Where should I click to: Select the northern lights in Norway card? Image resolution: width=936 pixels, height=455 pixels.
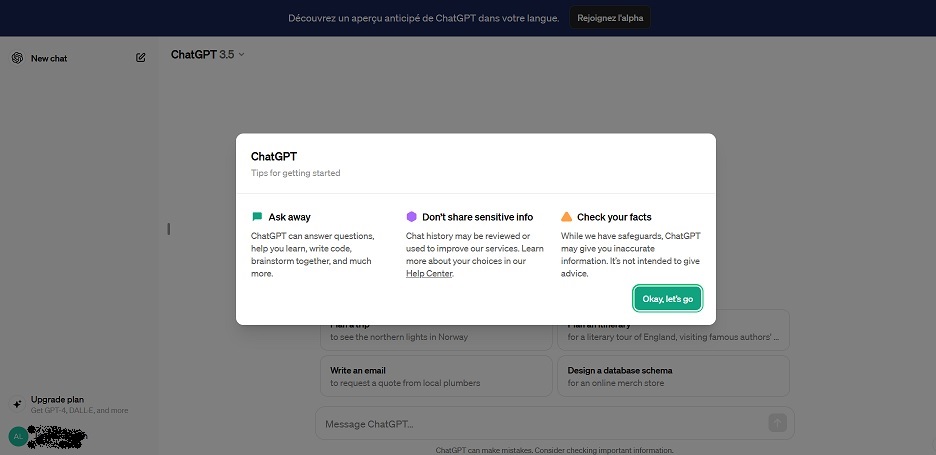click(x=436, y=330)
